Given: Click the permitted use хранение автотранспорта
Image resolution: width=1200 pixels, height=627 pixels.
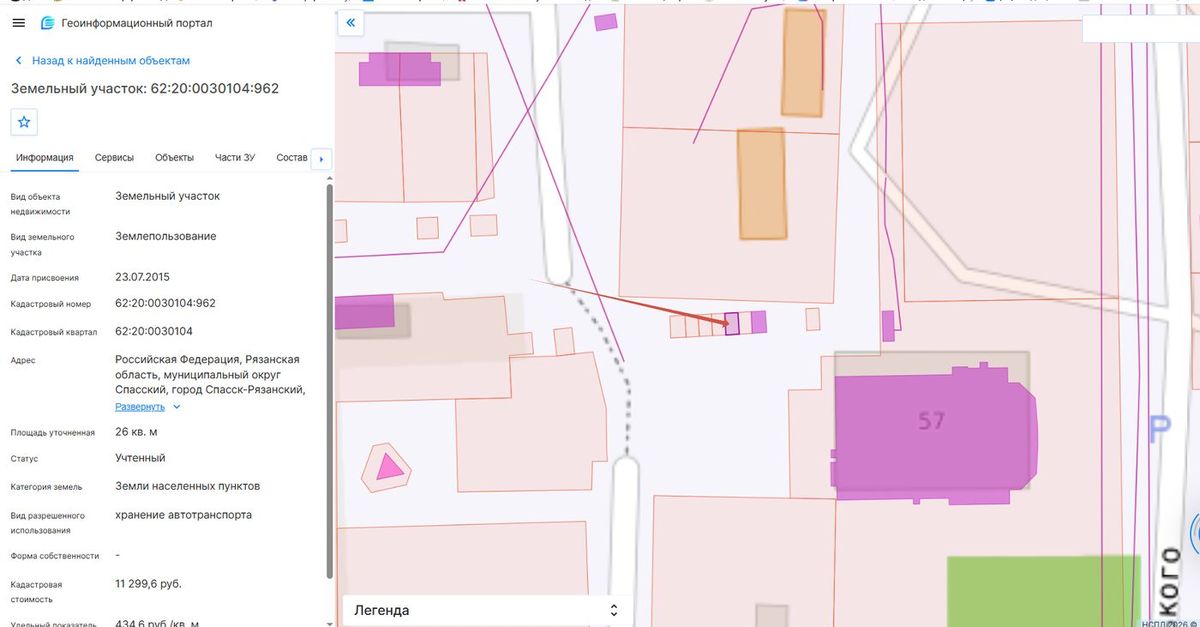Looking at the screenshot, I should (184, 515).
